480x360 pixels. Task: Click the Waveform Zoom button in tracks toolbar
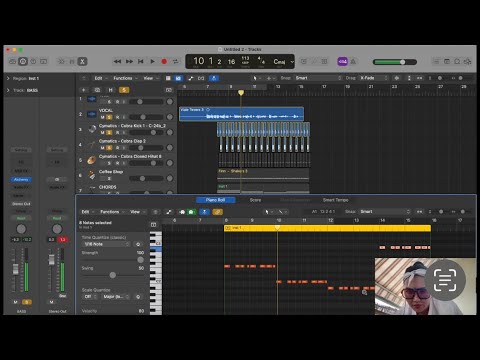pyautogui.click(x=397, y=78)
